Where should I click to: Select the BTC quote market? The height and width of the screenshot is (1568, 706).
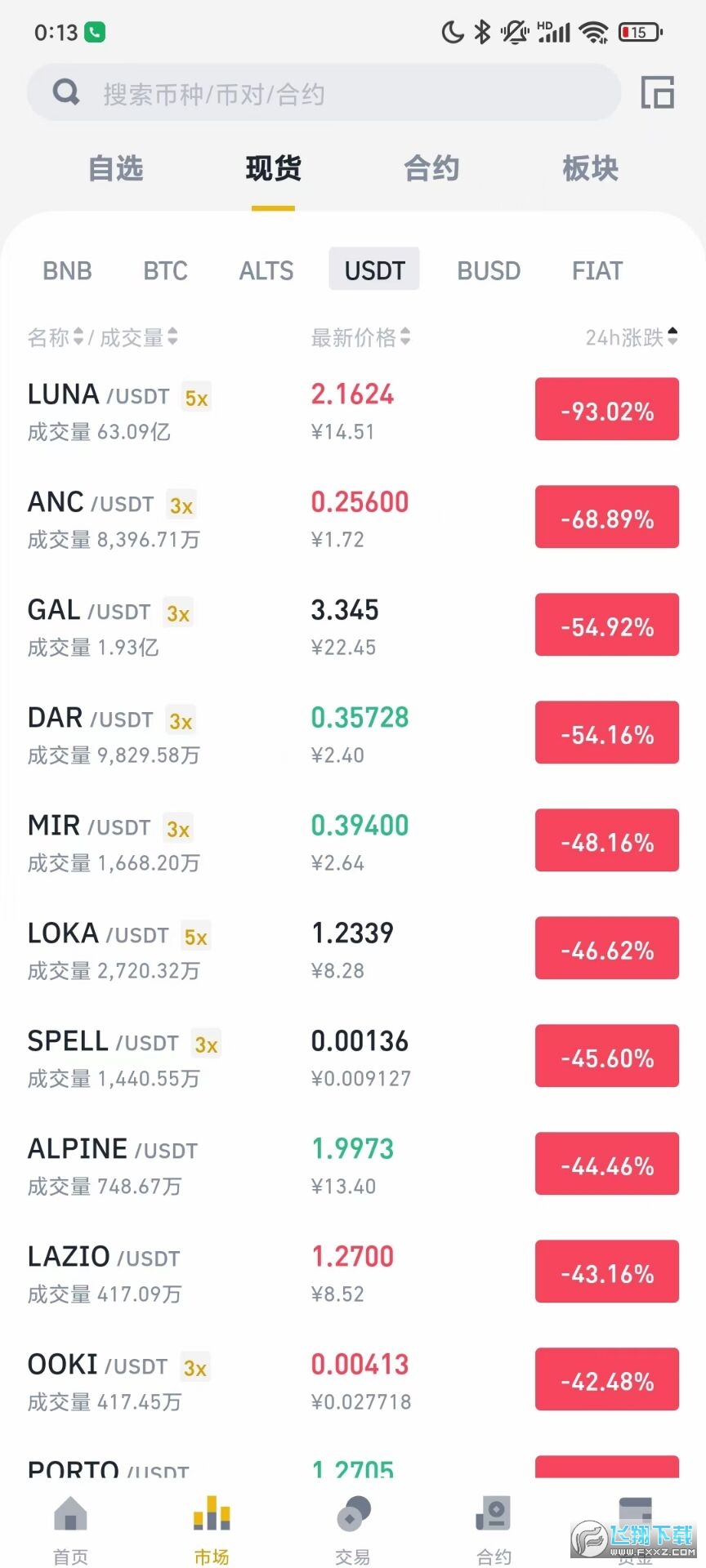(165, 270)
